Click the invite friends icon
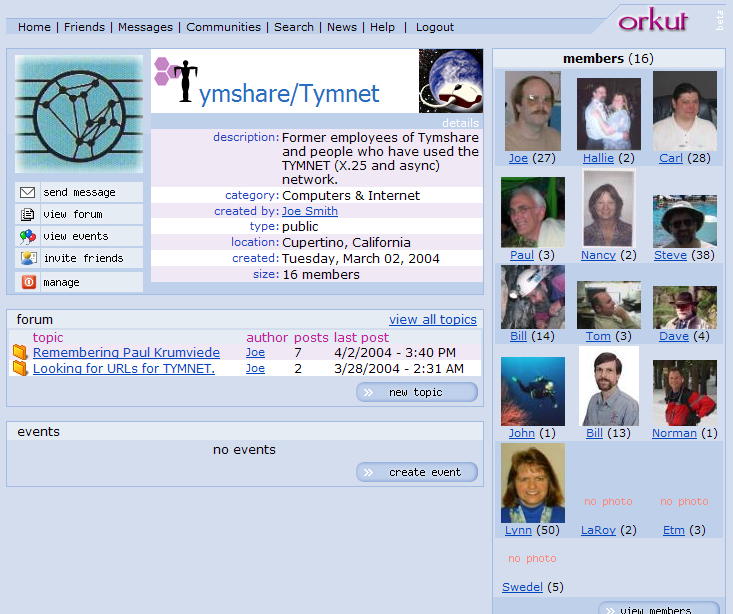 pos(29,258)
